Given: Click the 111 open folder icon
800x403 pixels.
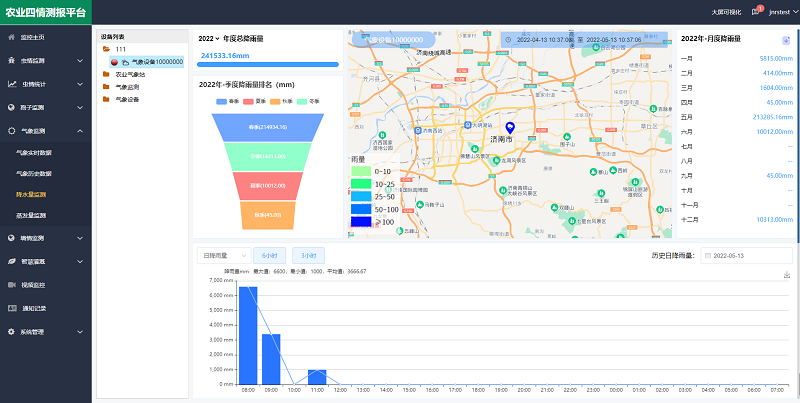Looking at the screenshot, I should tap(106, 48).
